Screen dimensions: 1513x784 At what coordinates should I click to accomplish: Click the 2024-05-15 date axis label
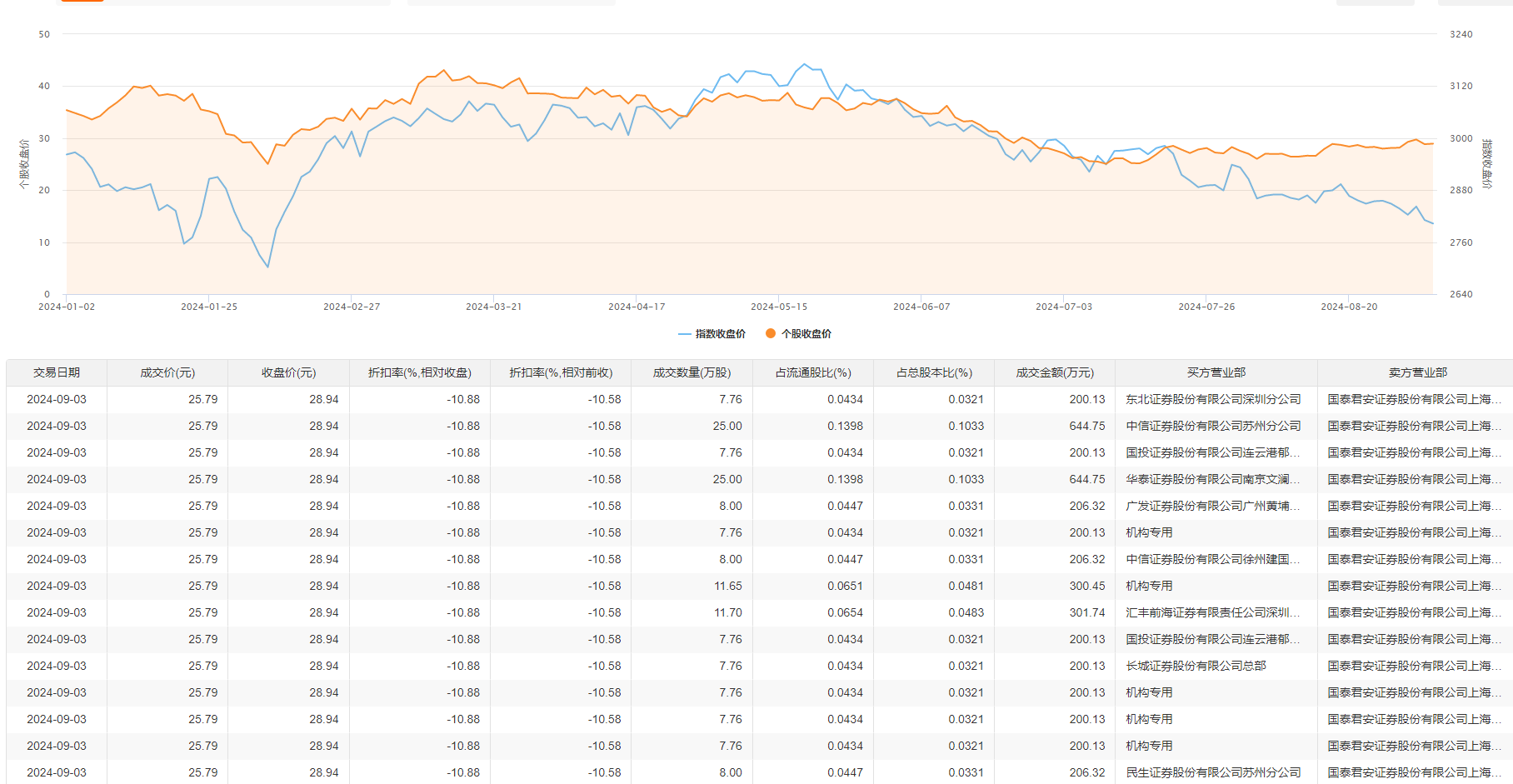[x=779, y=307]
